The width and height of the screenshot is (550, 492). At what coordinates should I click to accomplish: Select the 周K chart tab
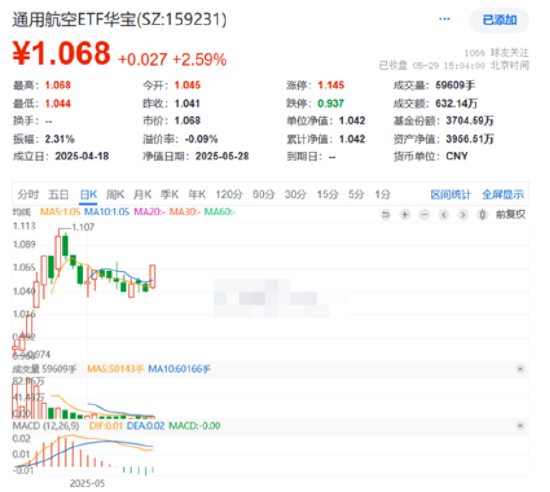(115, 194)
